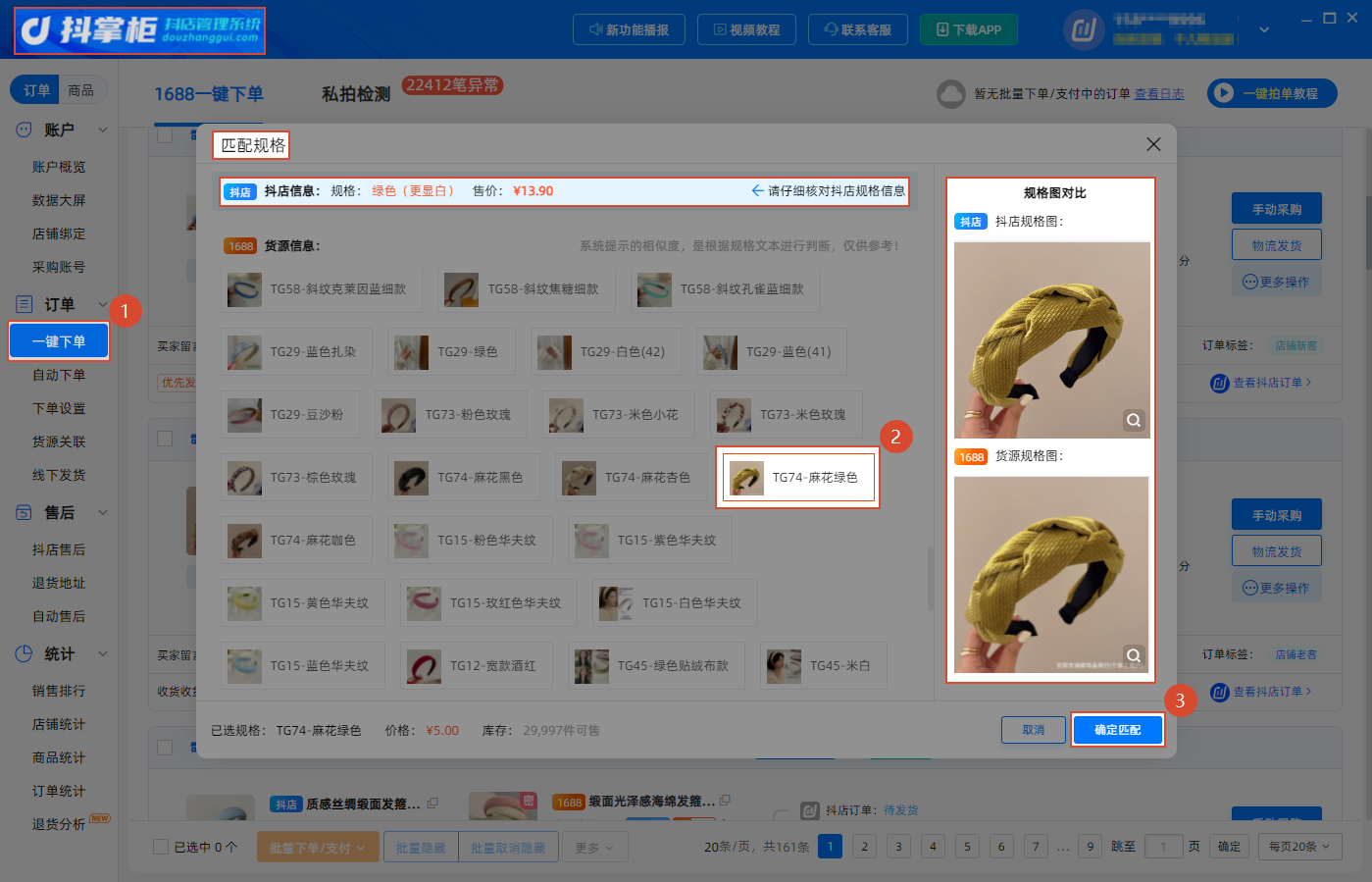Switch to the 订单 tab in the sidebar
Viewport: 1372px width, 882px height.
(36, 90)
